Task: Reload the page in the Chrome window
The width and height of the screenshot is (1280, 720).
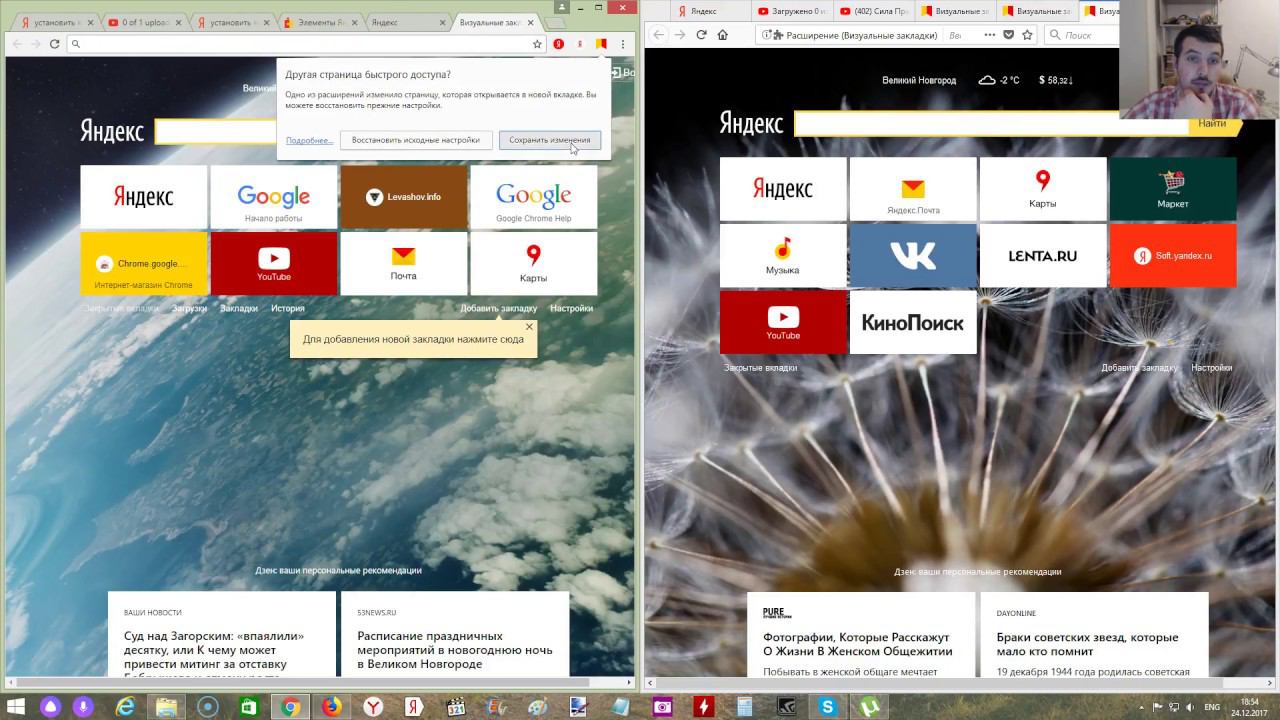Action: (x=54, y=44)
